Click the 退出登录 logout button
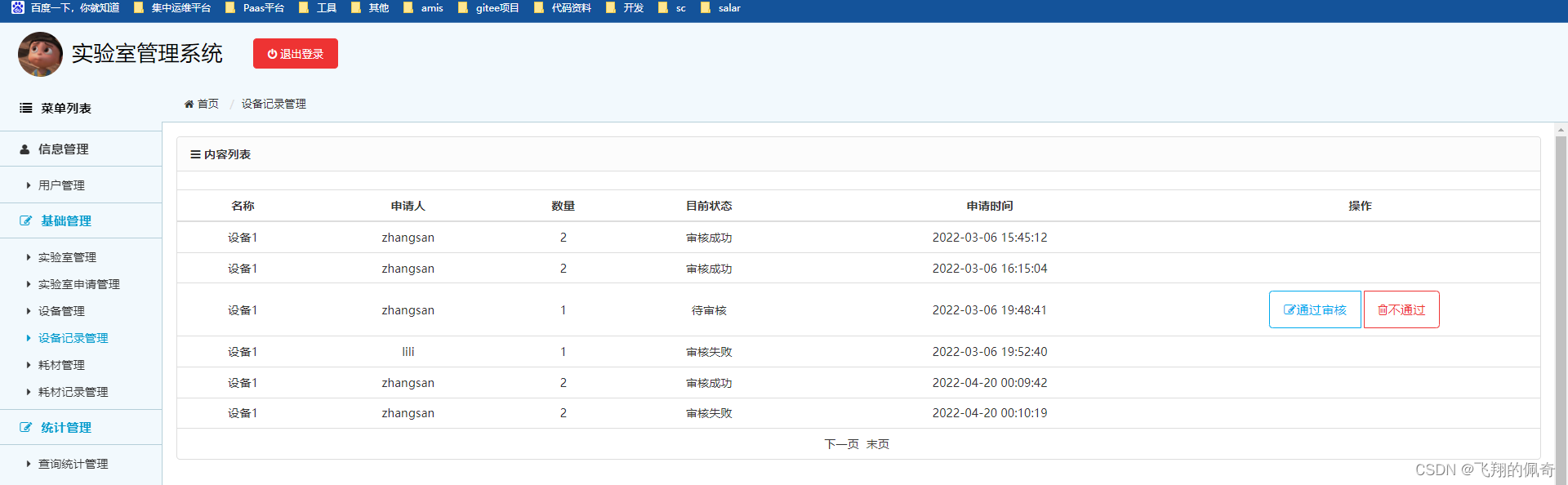Image resolution: width=1568 pixels, height=485 pixels. tap(296, 54)
